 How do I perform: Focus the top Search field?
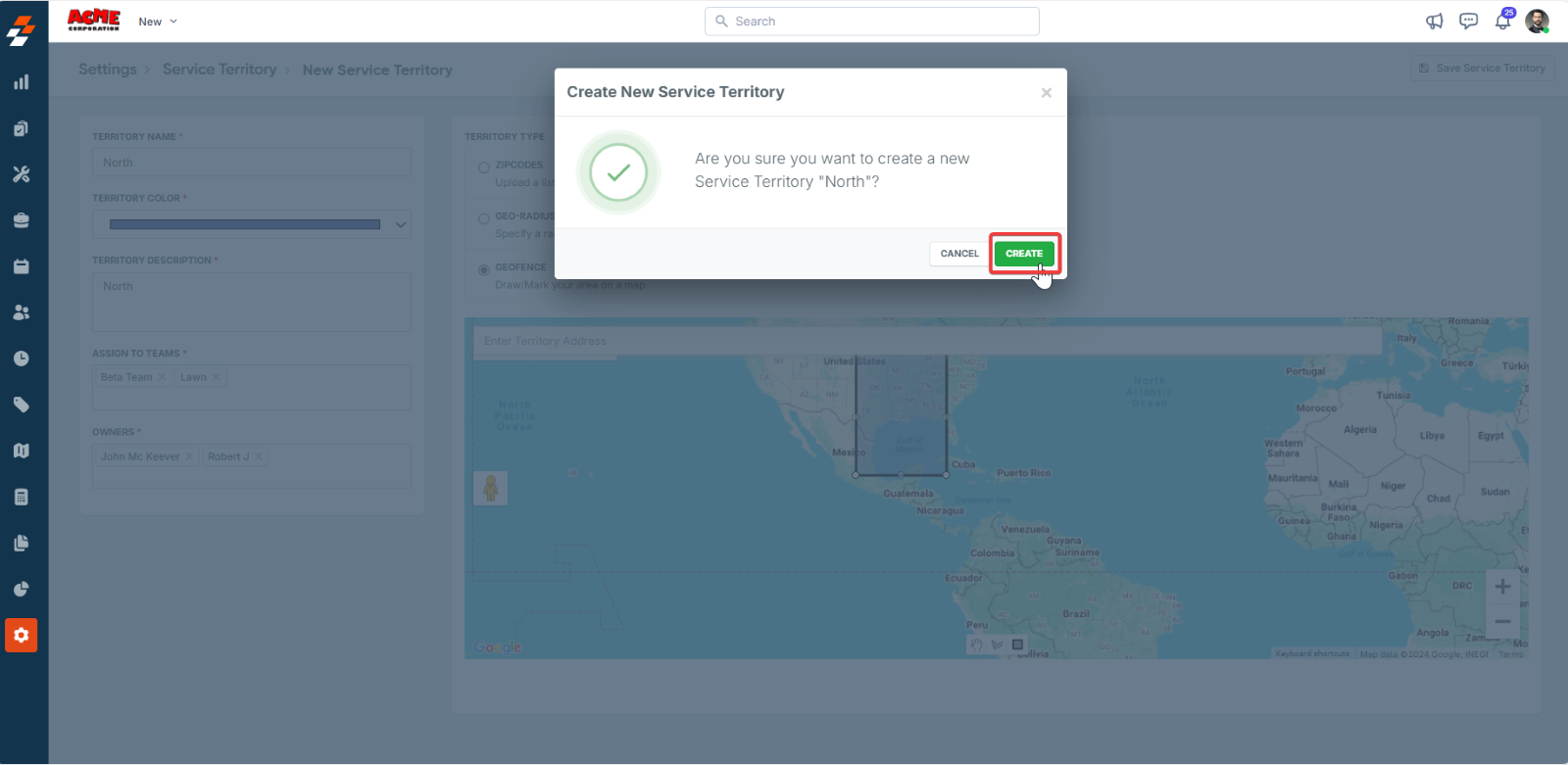tap(872, 22)
